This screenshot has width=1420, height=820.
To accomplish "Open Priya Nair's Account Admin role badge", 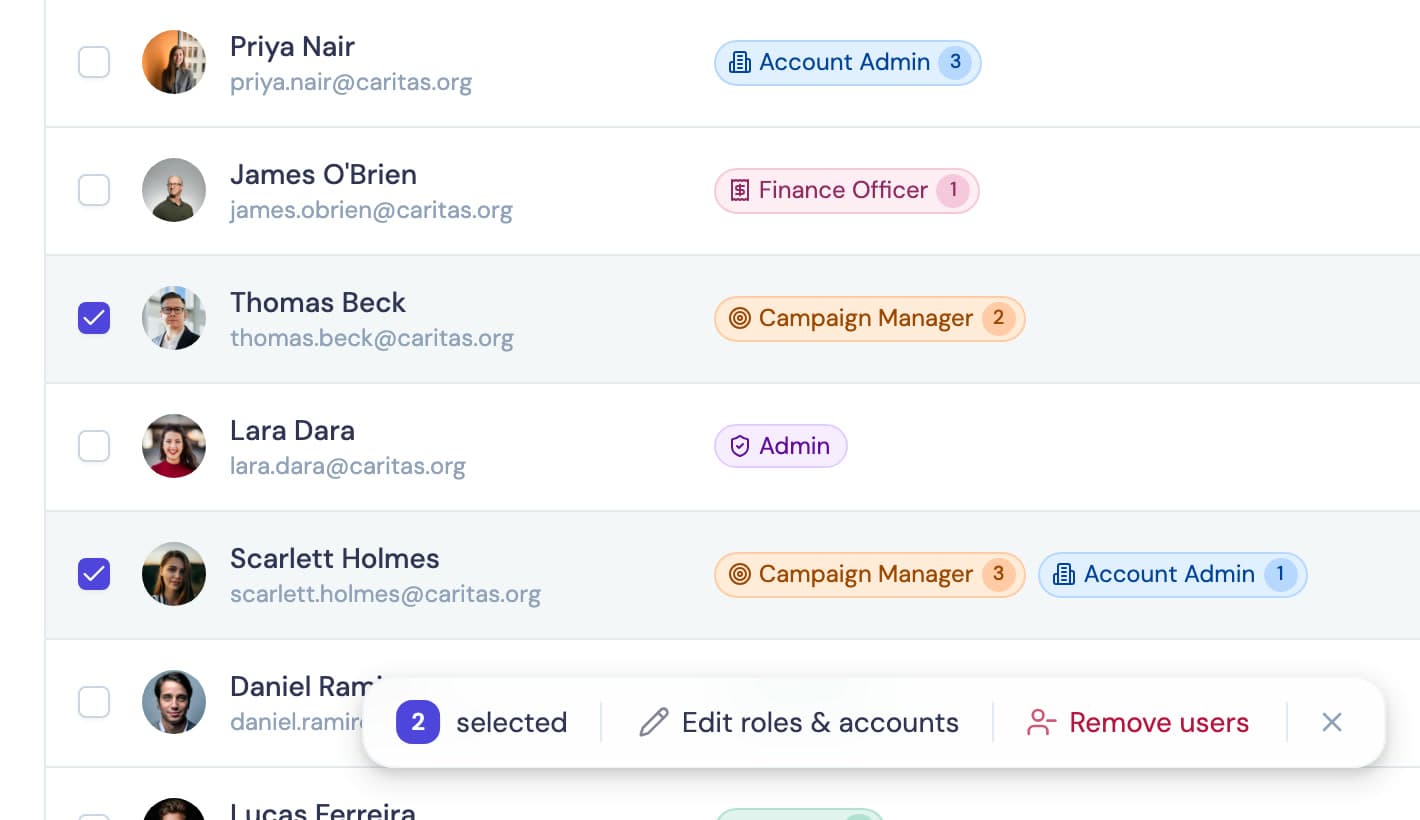I will pos(848,62).
